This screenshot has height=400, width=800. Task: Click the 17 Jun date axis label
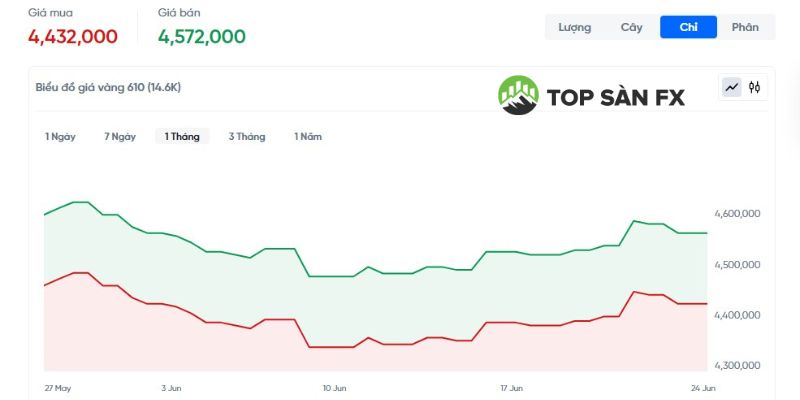[x=511, y=386]
